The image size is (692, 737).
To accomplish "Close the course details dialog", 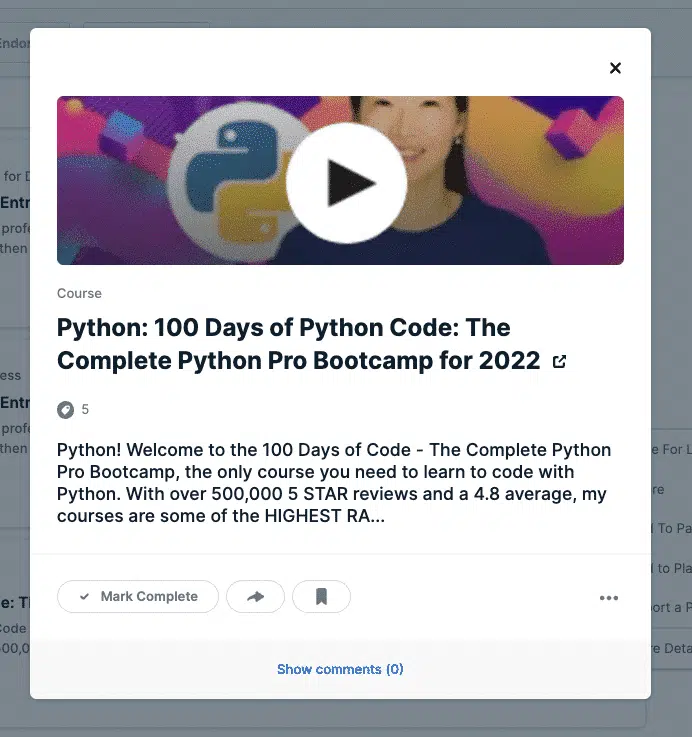I will (615, 68).
